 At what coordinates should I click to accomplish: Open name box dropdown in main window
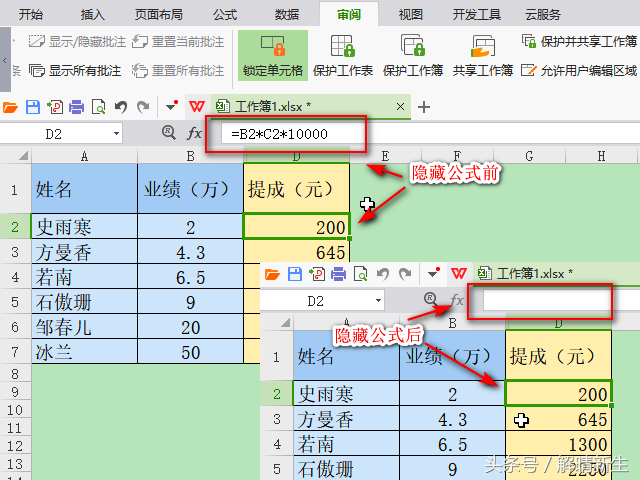click(x=116, y=134)
